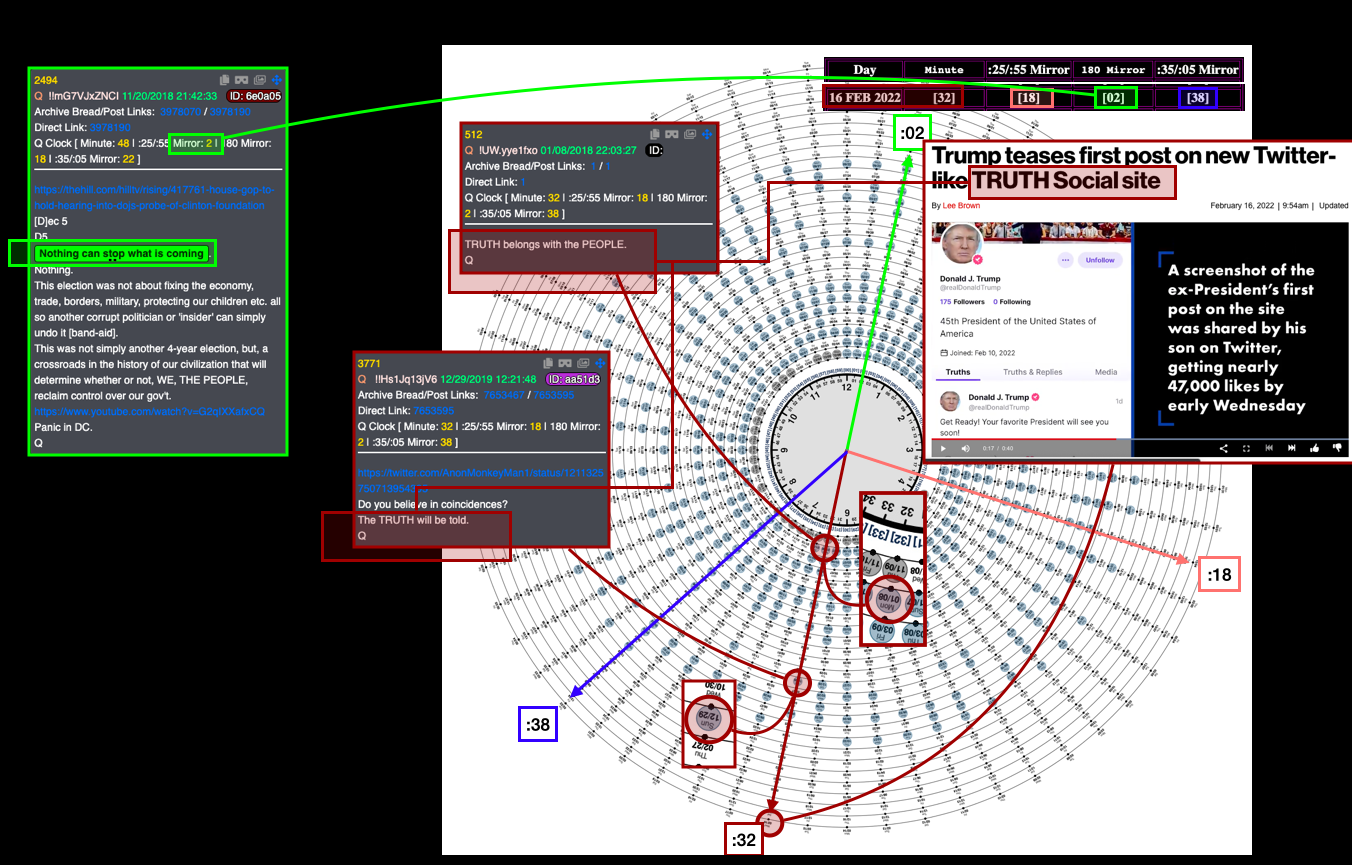Click the blue move arrows on post 512
Screen dimensions: 1352x865
point(707,134)
